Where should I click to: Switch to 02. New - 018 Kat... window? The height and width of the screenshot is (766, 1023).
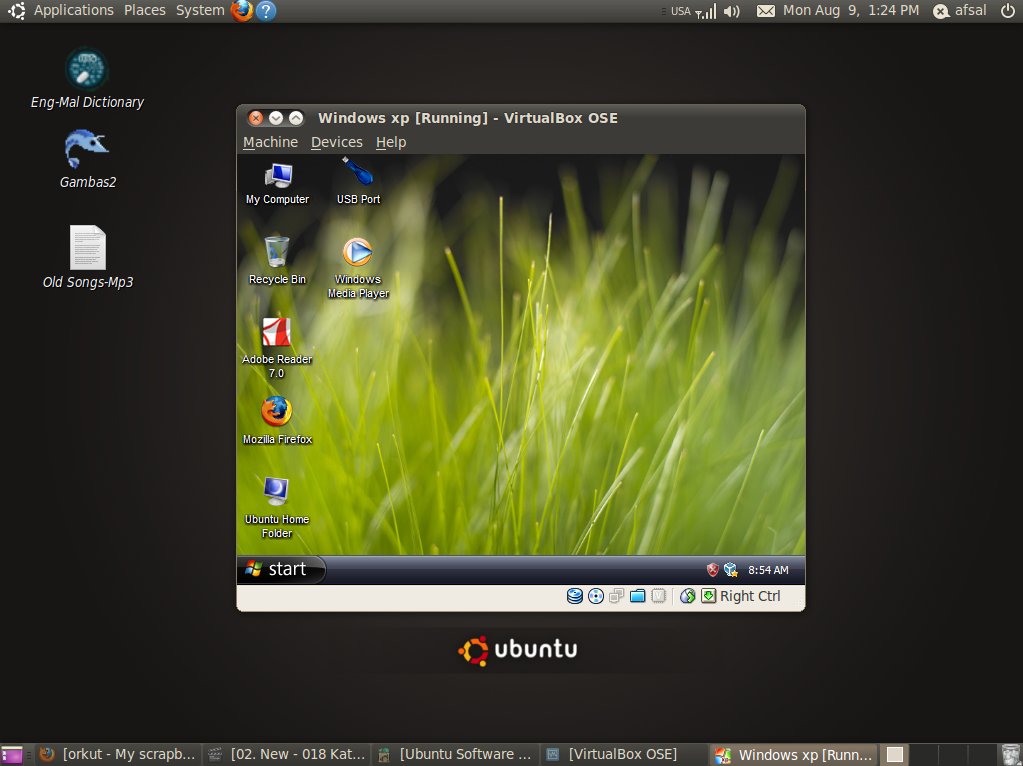[x=287, y=755]
